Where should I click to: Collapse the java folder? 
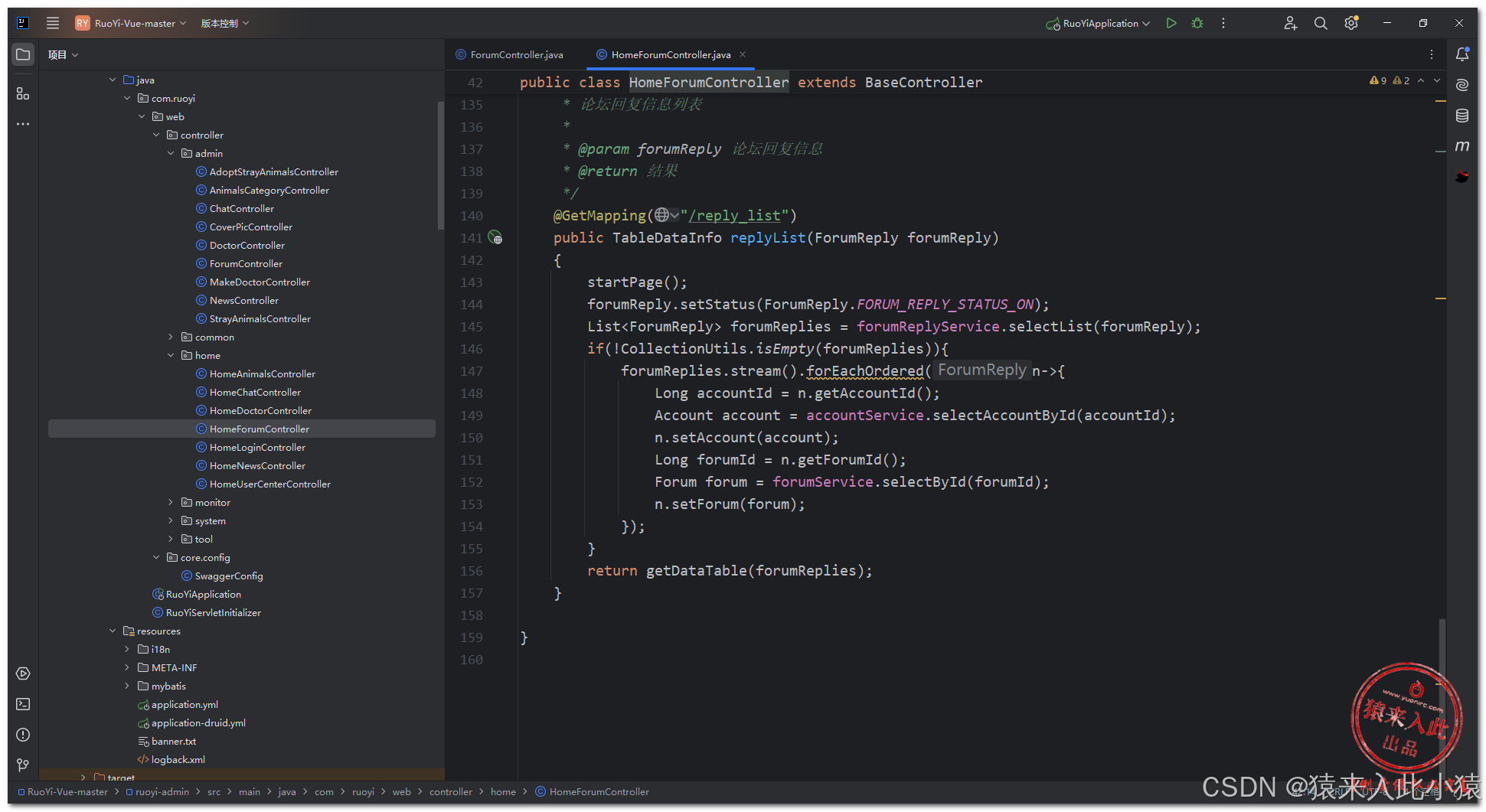[113, 80]
